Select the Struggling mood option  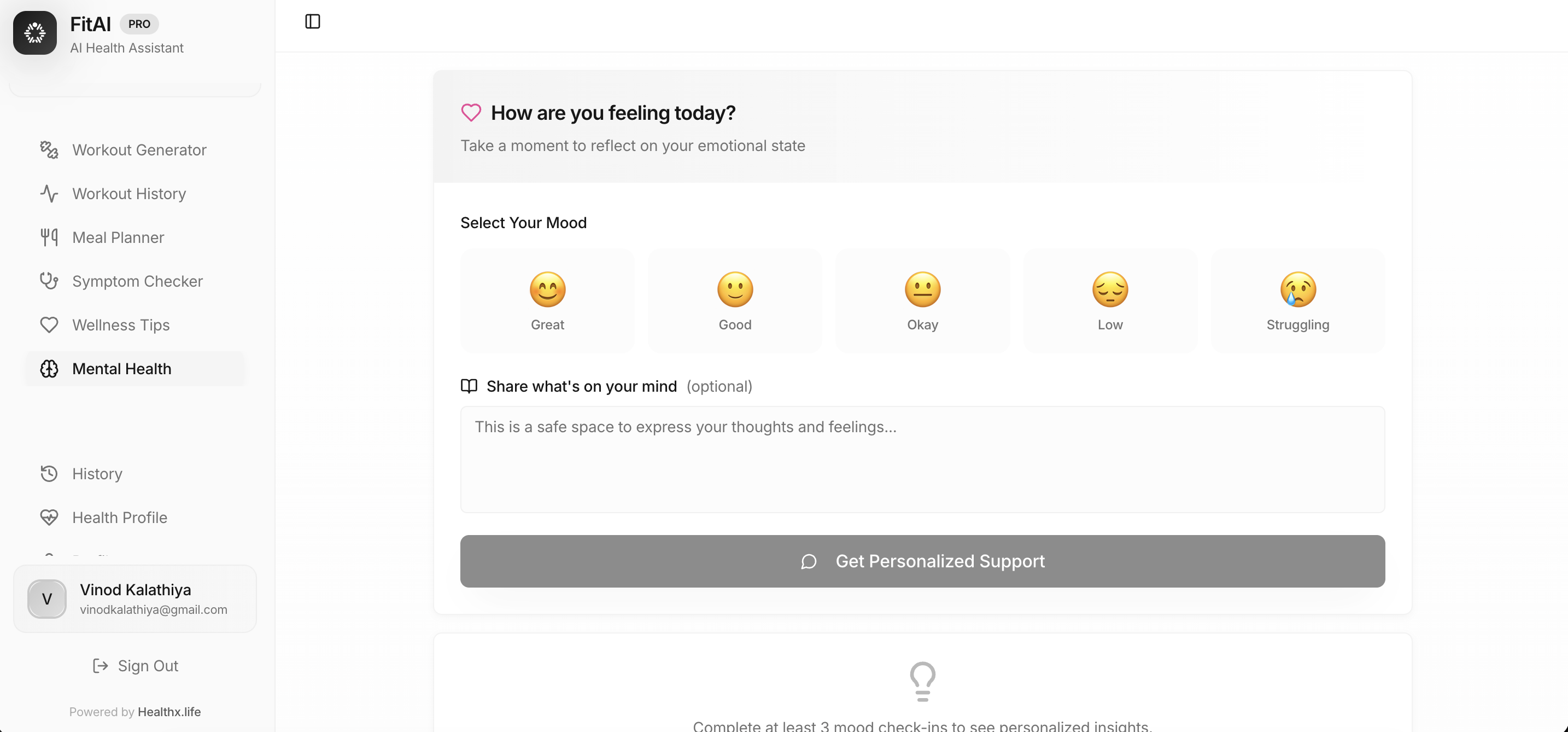point(1297,301)
